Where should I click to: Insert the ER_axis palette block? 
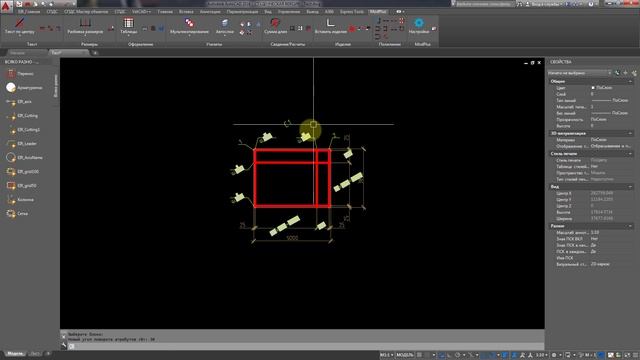point(19,102)
